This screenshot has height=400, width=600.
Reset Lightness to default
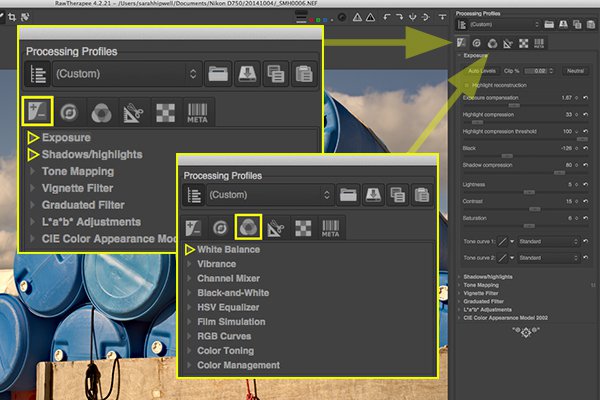pyautogui.click(x=585, y=184)
